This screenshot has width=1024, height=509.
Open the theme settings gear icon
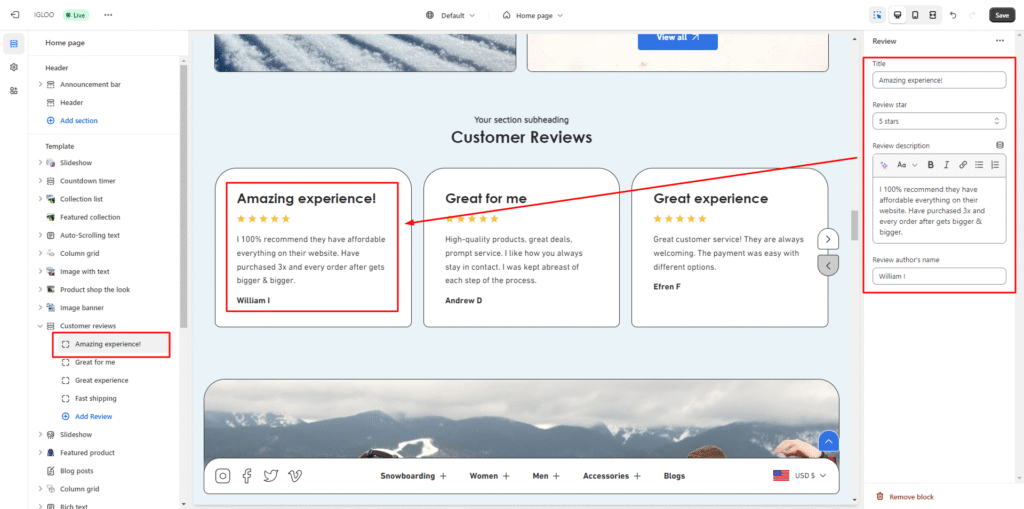pos(14,67)
